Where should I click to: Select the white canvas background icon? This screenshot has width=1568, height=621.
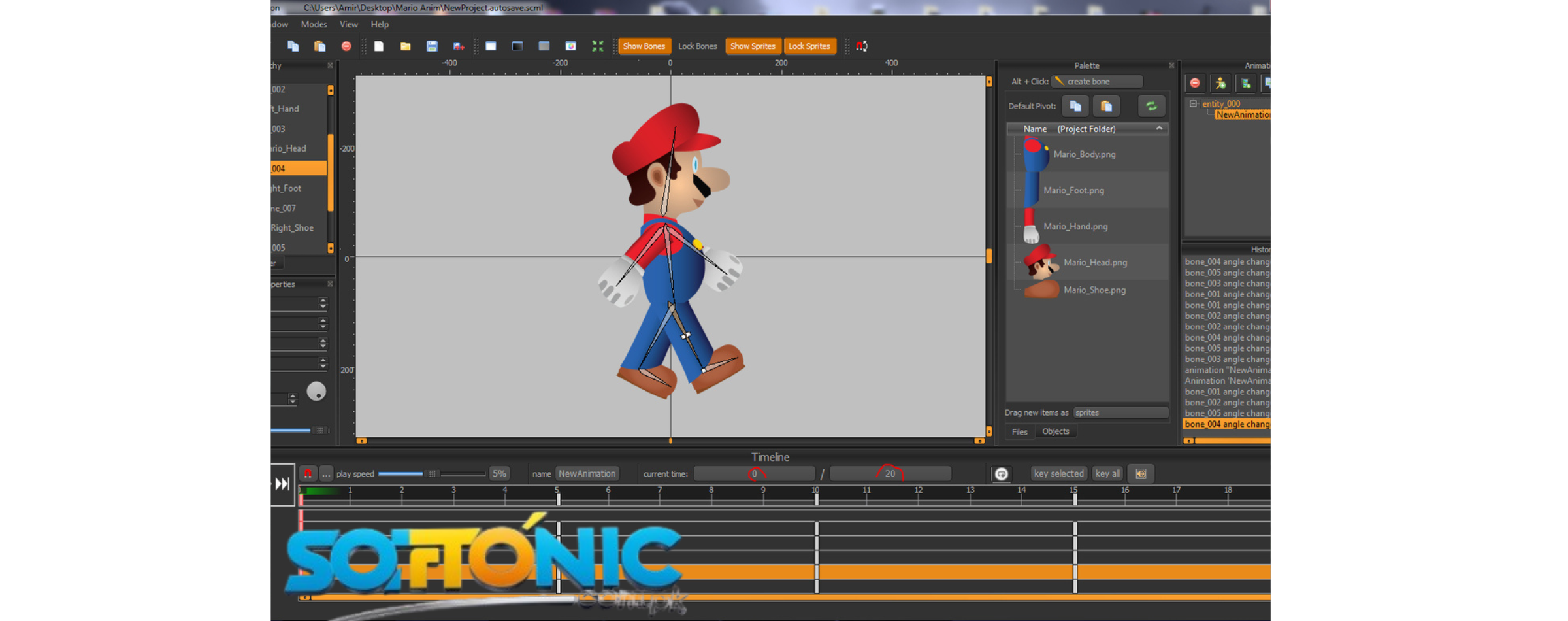tap(491, 46)
